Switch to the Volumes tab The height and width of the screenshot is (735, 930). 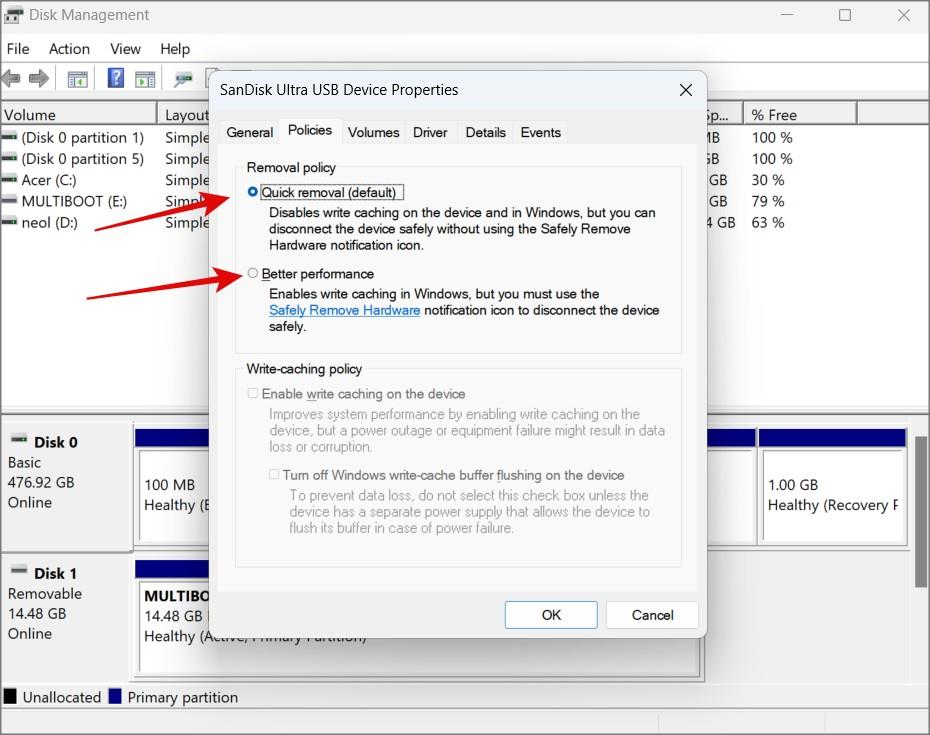pos(374,132)
